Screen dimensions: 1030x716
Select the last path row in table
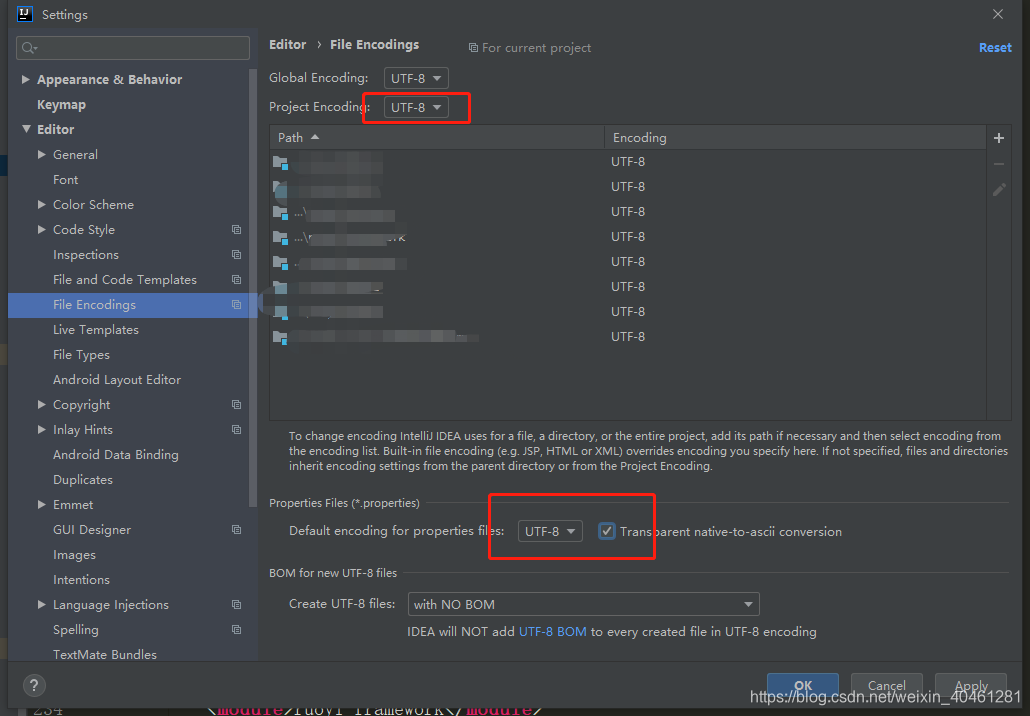point(627,337)
